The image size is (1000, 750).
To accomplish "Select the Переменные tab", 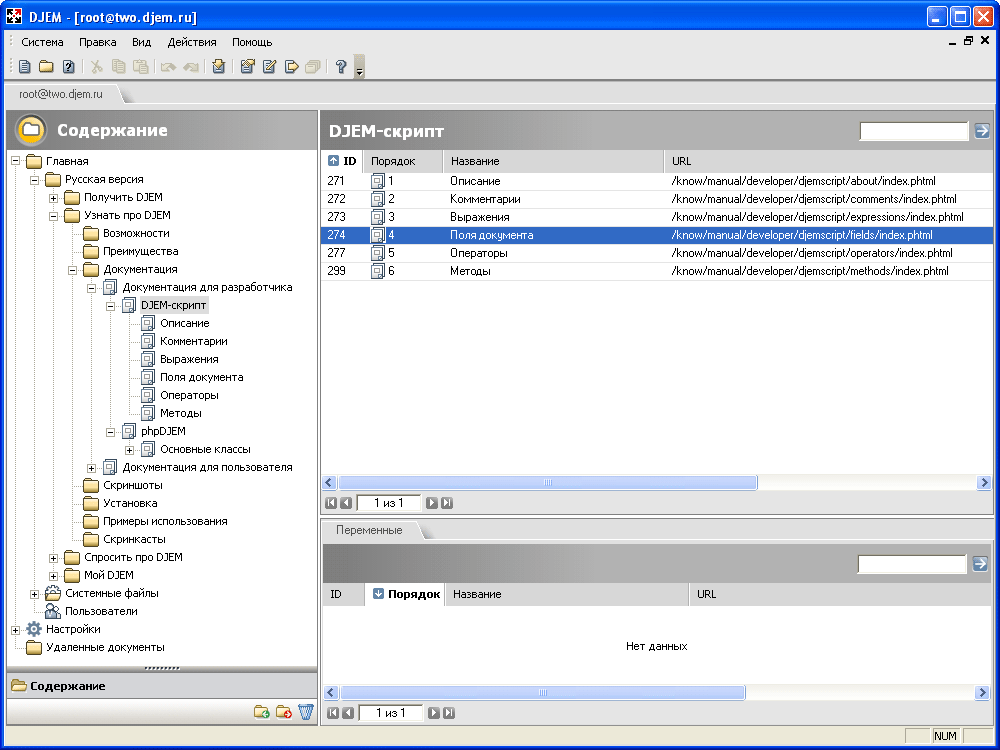I will pos(369,530).
